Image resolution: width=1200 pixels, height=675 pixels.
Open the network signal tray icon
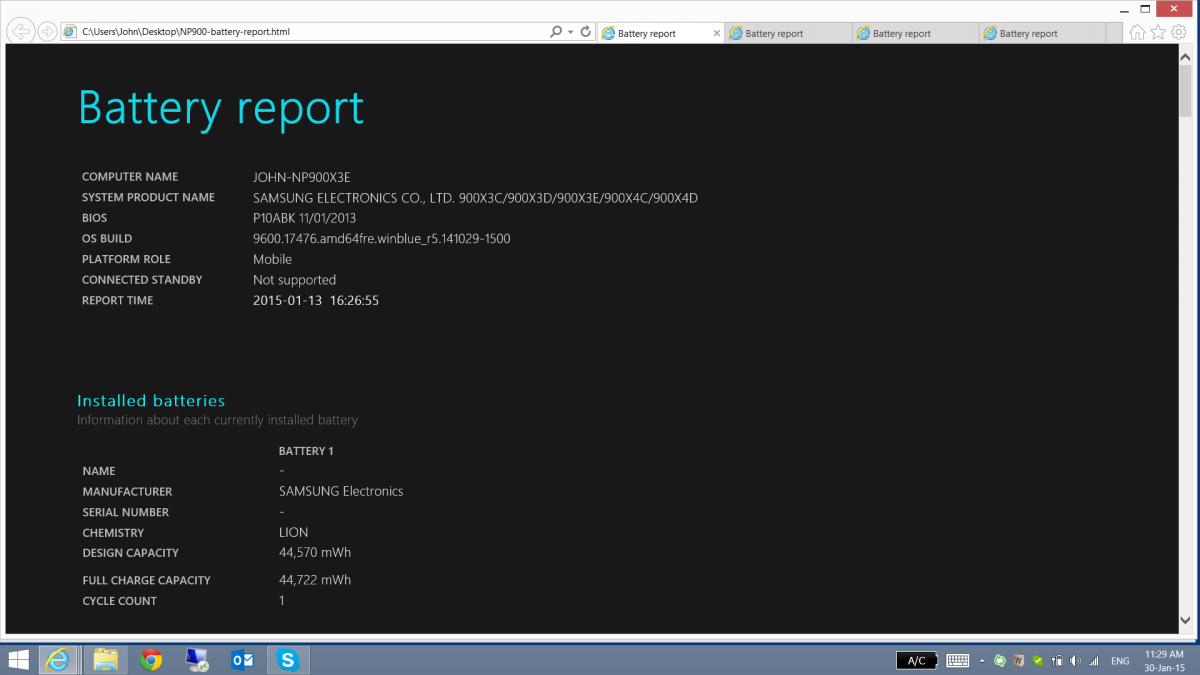click(1094, 661)
